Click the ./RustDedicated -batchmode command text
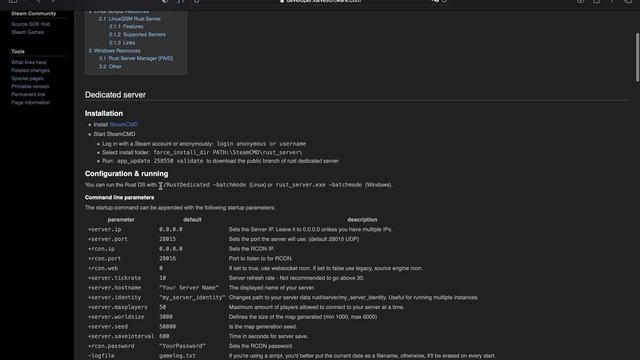This screenshot has height=360, width=640. 202,185
